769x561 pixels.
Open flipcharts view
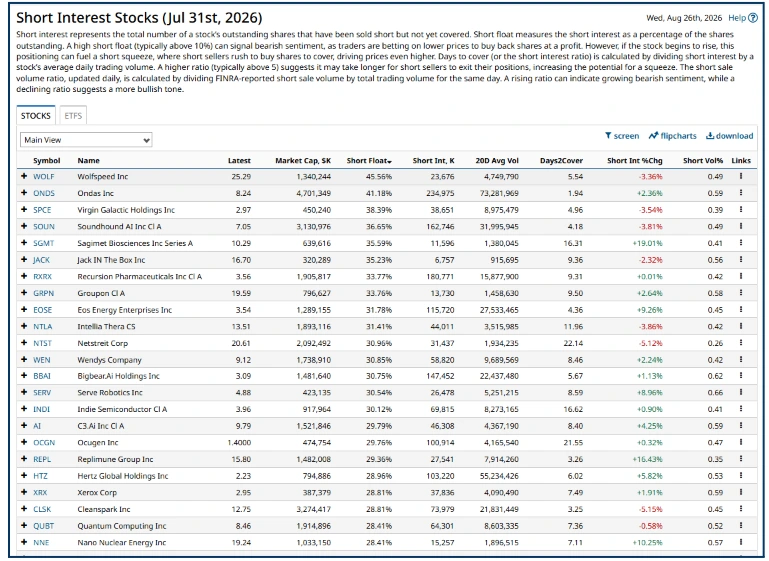672,136
